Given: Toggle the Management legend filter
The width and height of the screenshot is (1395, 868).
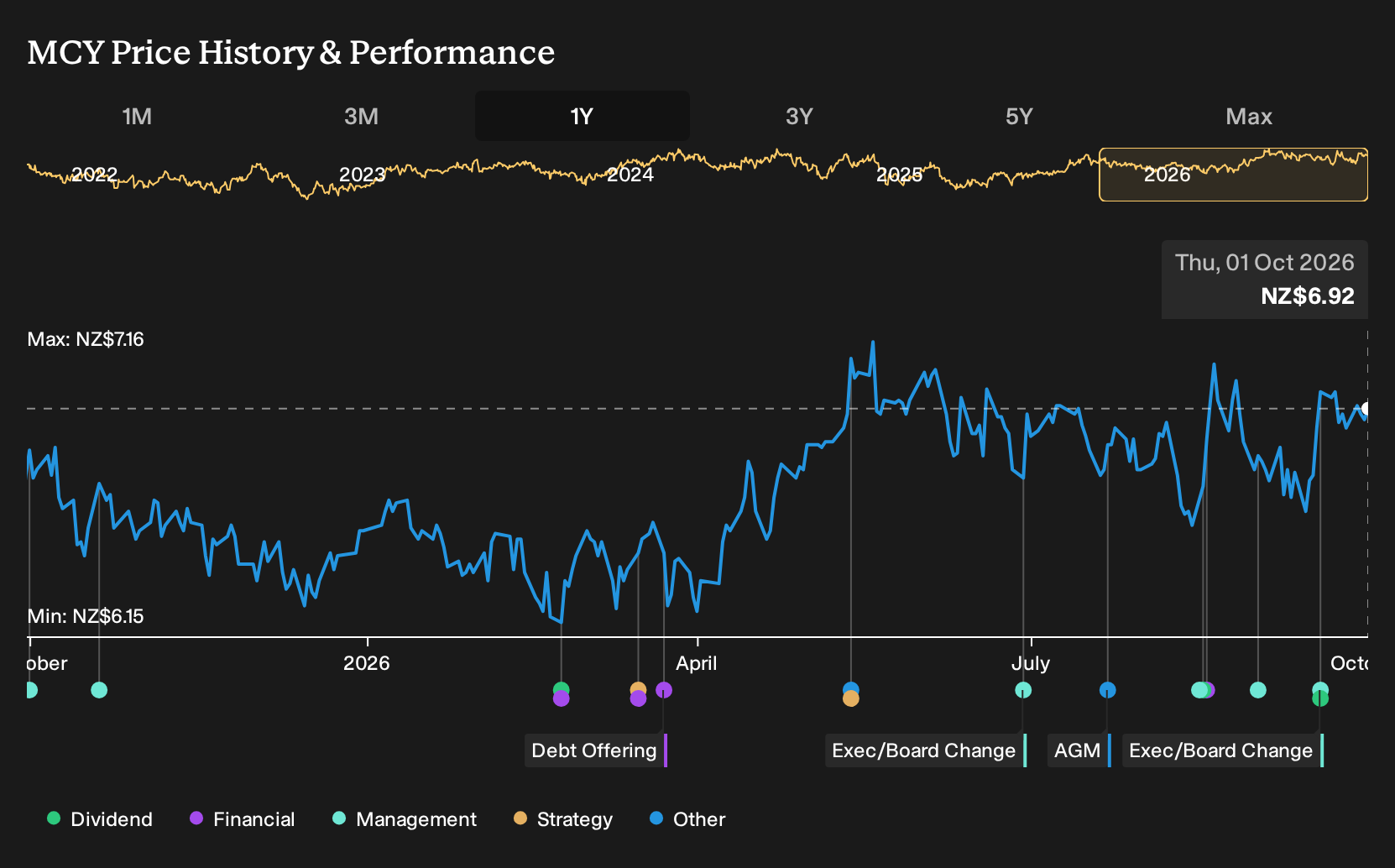Looking at the screenshot, I should tap(405, 819).
